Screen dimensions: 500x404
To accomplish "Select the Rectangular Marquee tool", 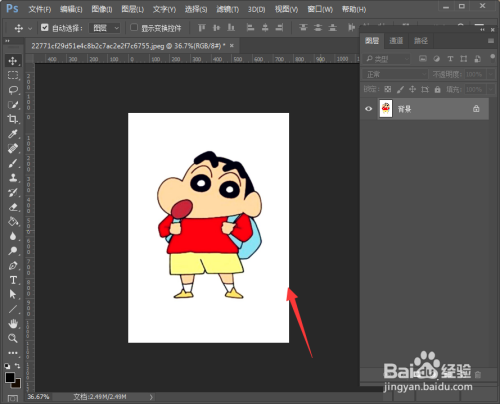I will tap(13, 75).
